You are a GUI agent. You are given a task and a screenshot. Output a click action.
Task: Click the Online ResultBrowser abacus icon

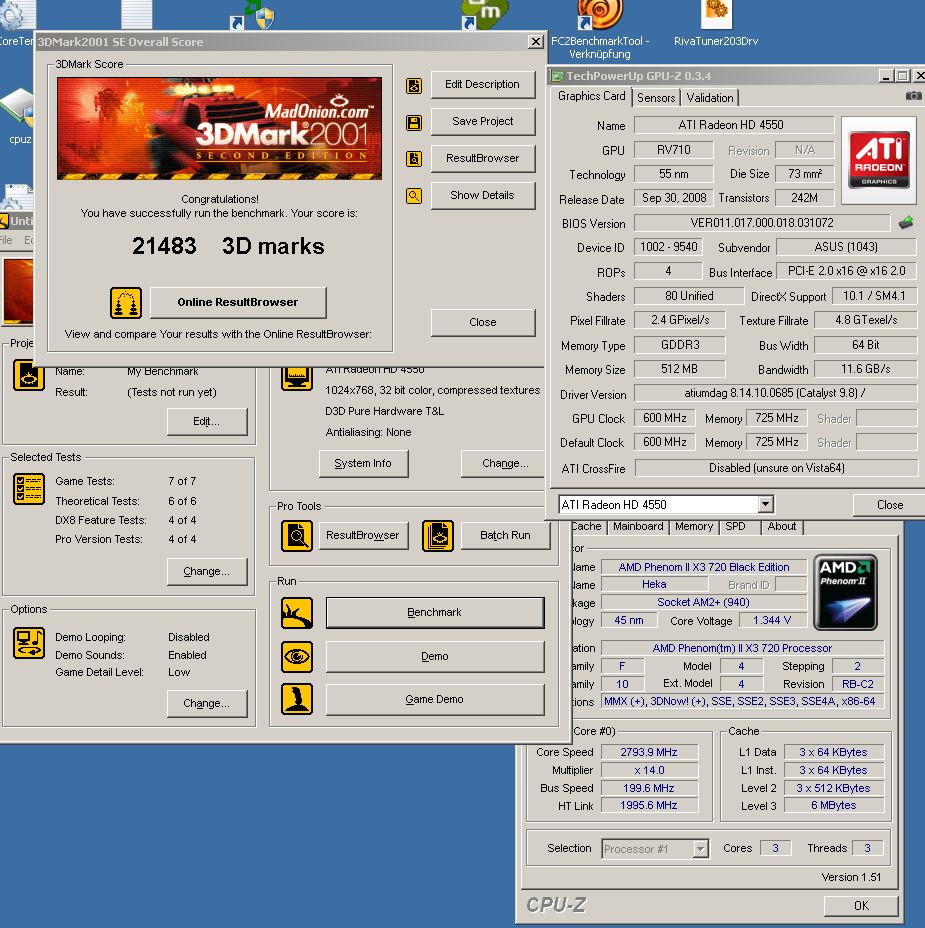point(125,302)
